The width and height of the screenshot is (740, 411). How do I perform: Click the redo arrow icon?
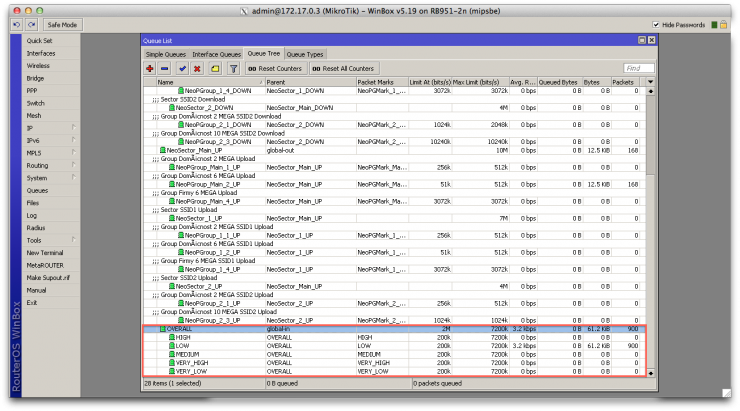32,25
